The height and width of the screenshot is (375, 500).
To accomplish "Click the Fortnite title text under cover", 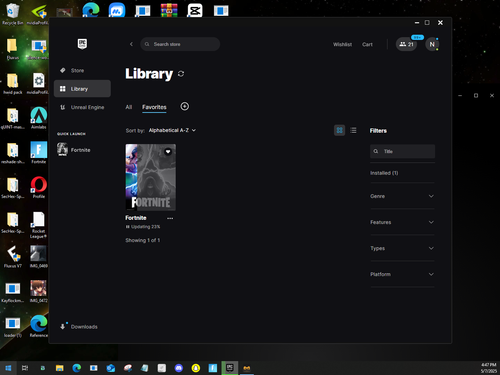I will click(136, 218).
